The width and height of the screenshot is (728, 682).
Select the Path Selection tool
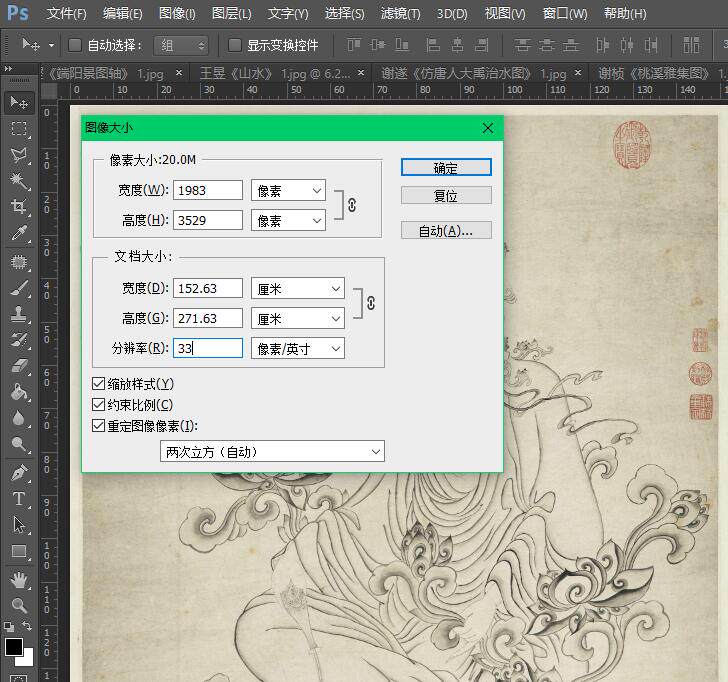(19, 525)
